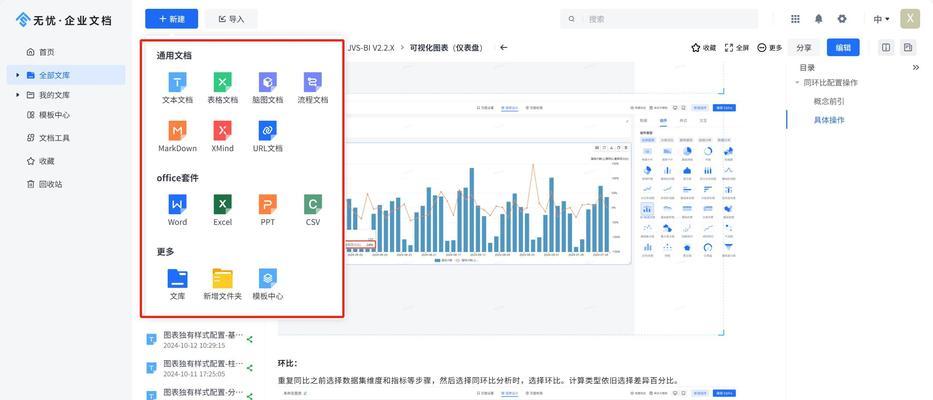The height and width of the screenshot is (400, 933).
Task: Toggle 全屏 fullscreen view
Action: [736, 47]
